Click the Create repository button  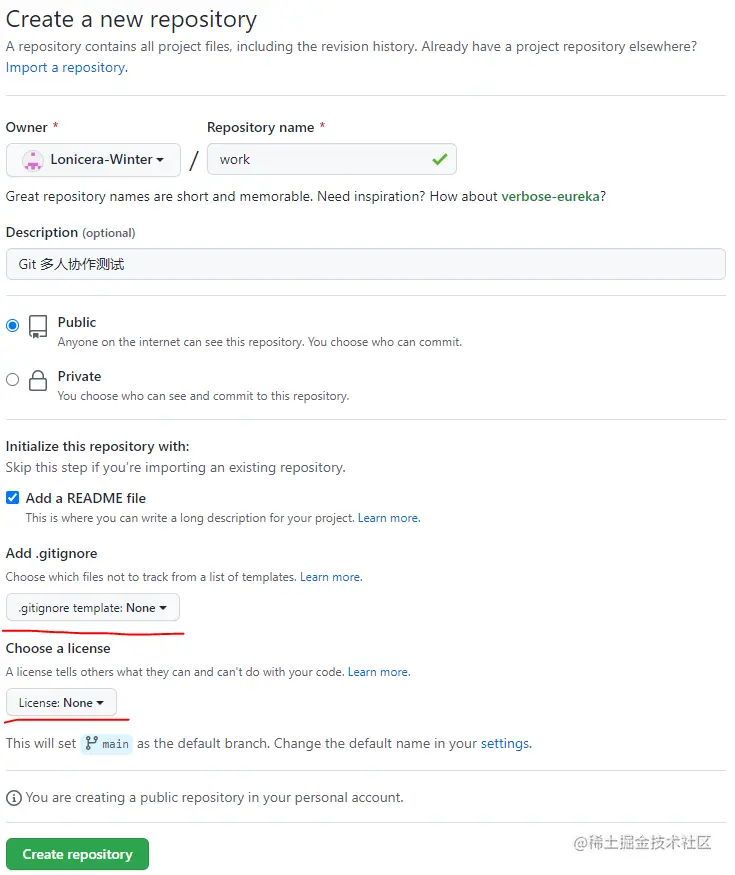tap(77, 854)
